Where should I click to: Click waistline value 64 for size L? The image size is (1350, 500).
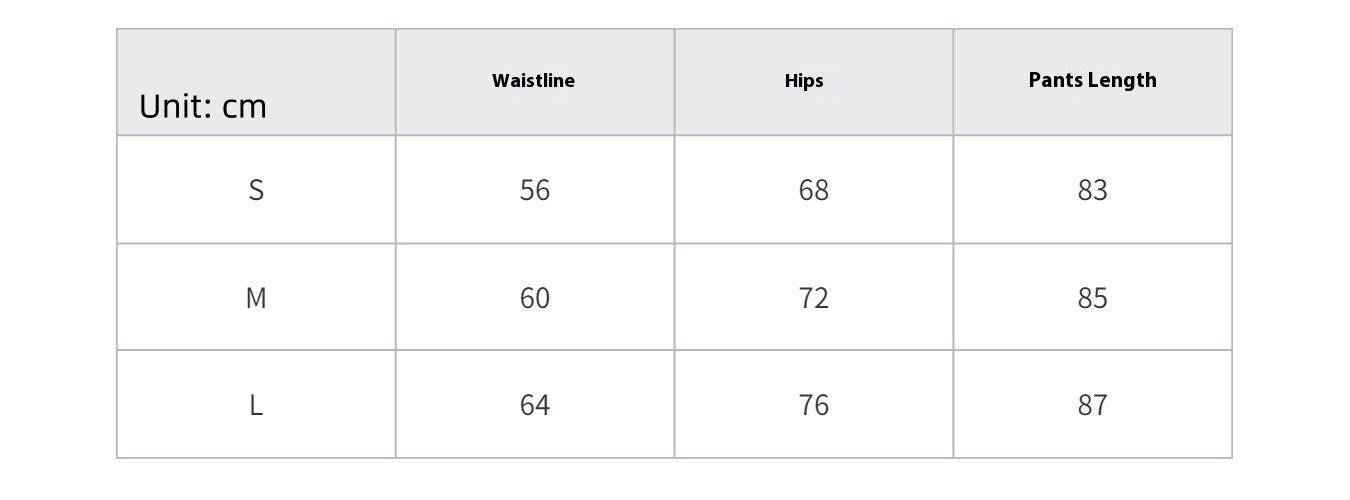click(535, 405)
